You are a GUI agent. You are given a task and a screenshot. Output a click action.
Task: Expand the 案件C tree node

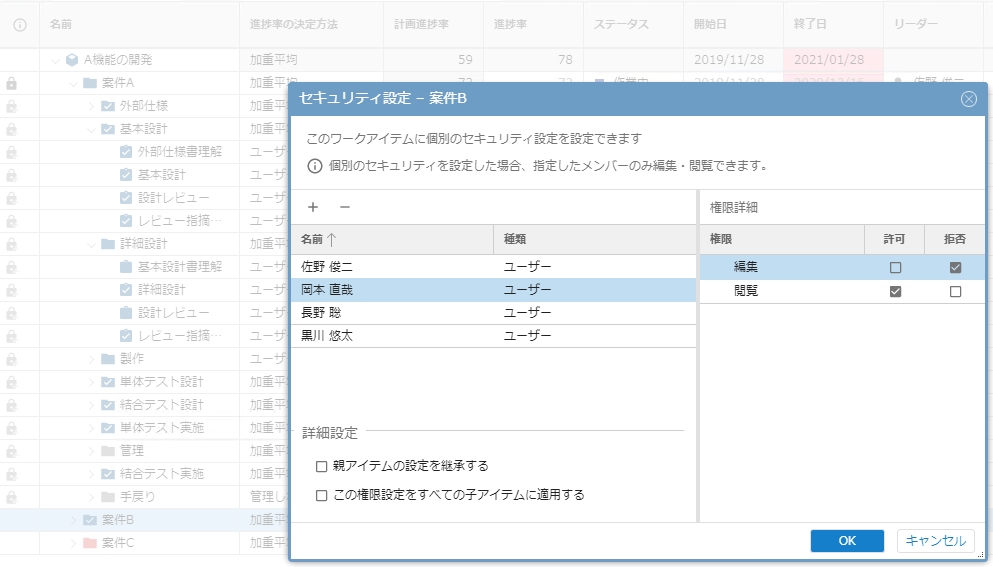coord(73,543)
